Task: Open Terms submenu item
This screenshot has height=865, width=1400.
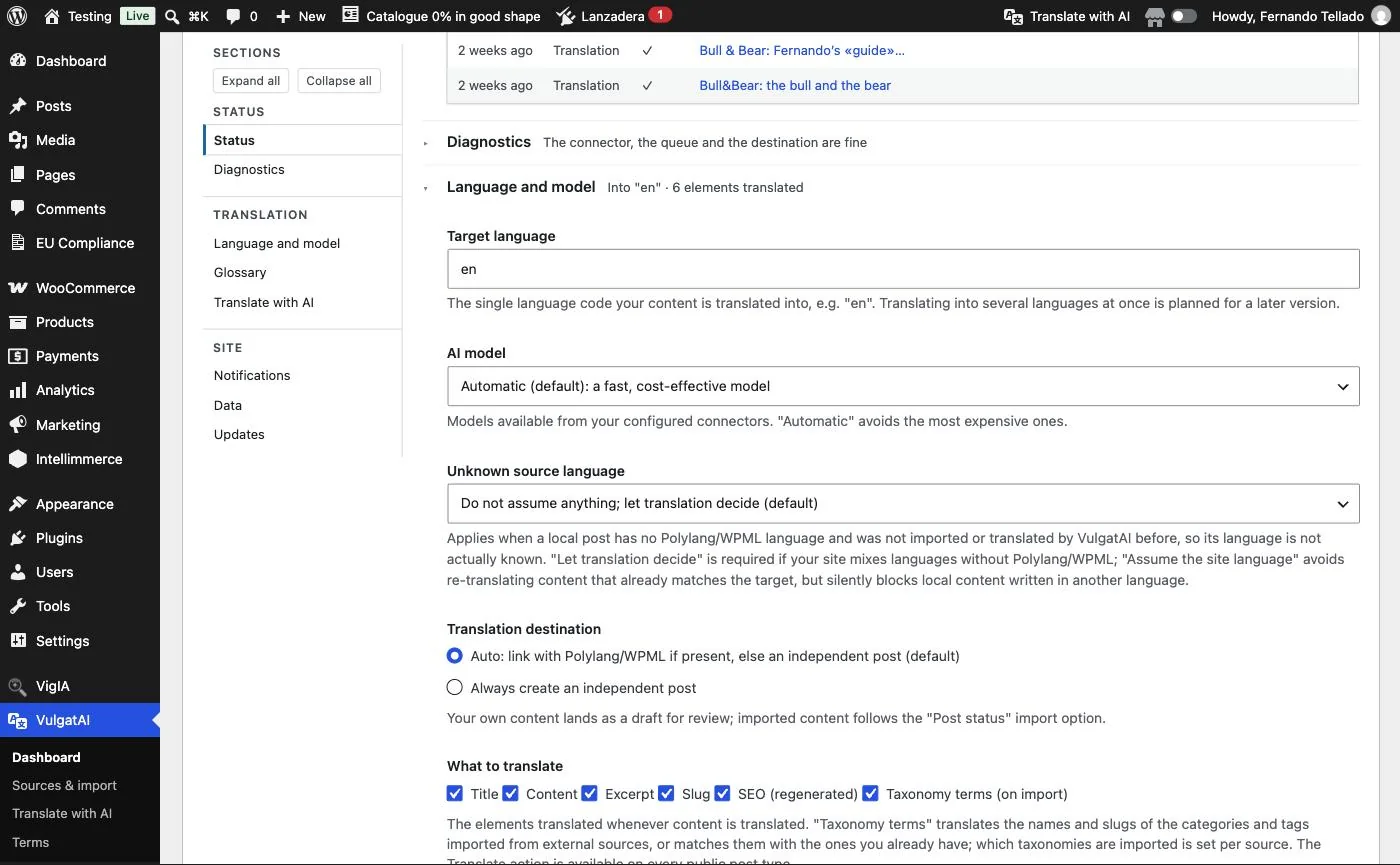Action: click(x=30, y=842)
